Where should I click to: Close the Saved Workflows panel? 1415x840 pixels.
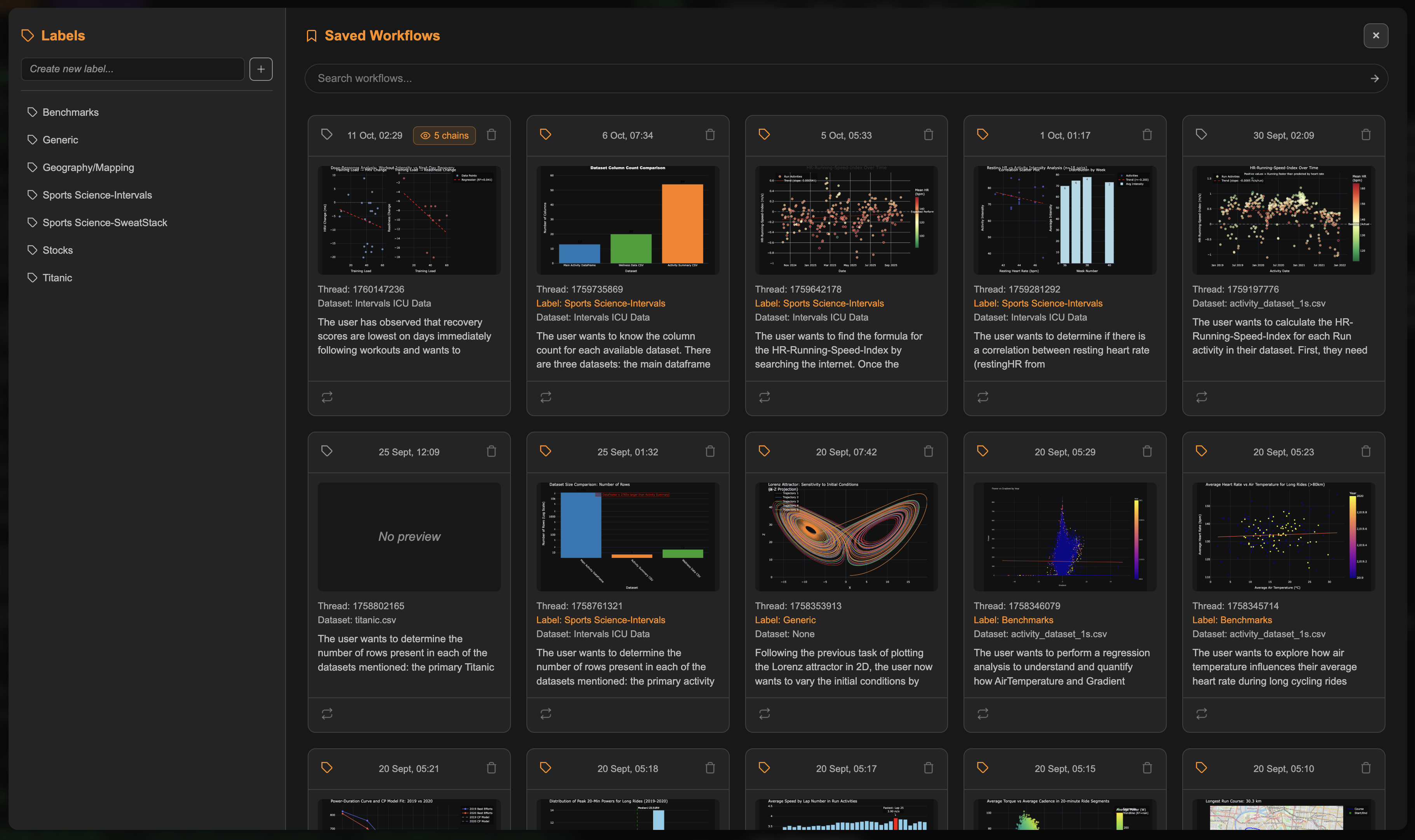point(1376,35)
